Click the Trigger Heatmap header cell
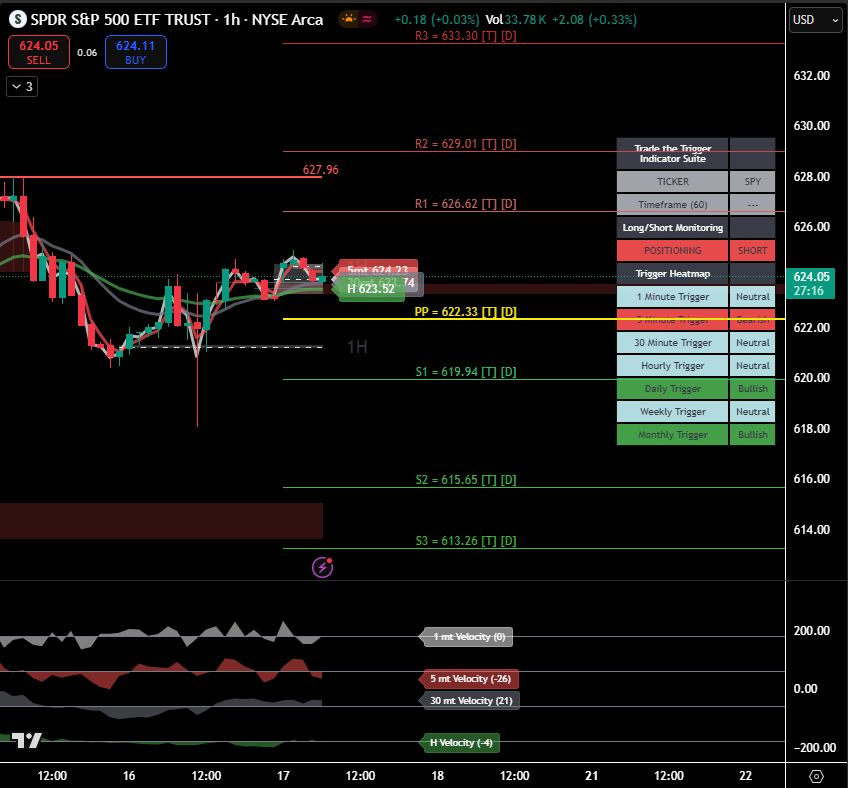This screenshot has width=848, height=788. click(673, 274)
